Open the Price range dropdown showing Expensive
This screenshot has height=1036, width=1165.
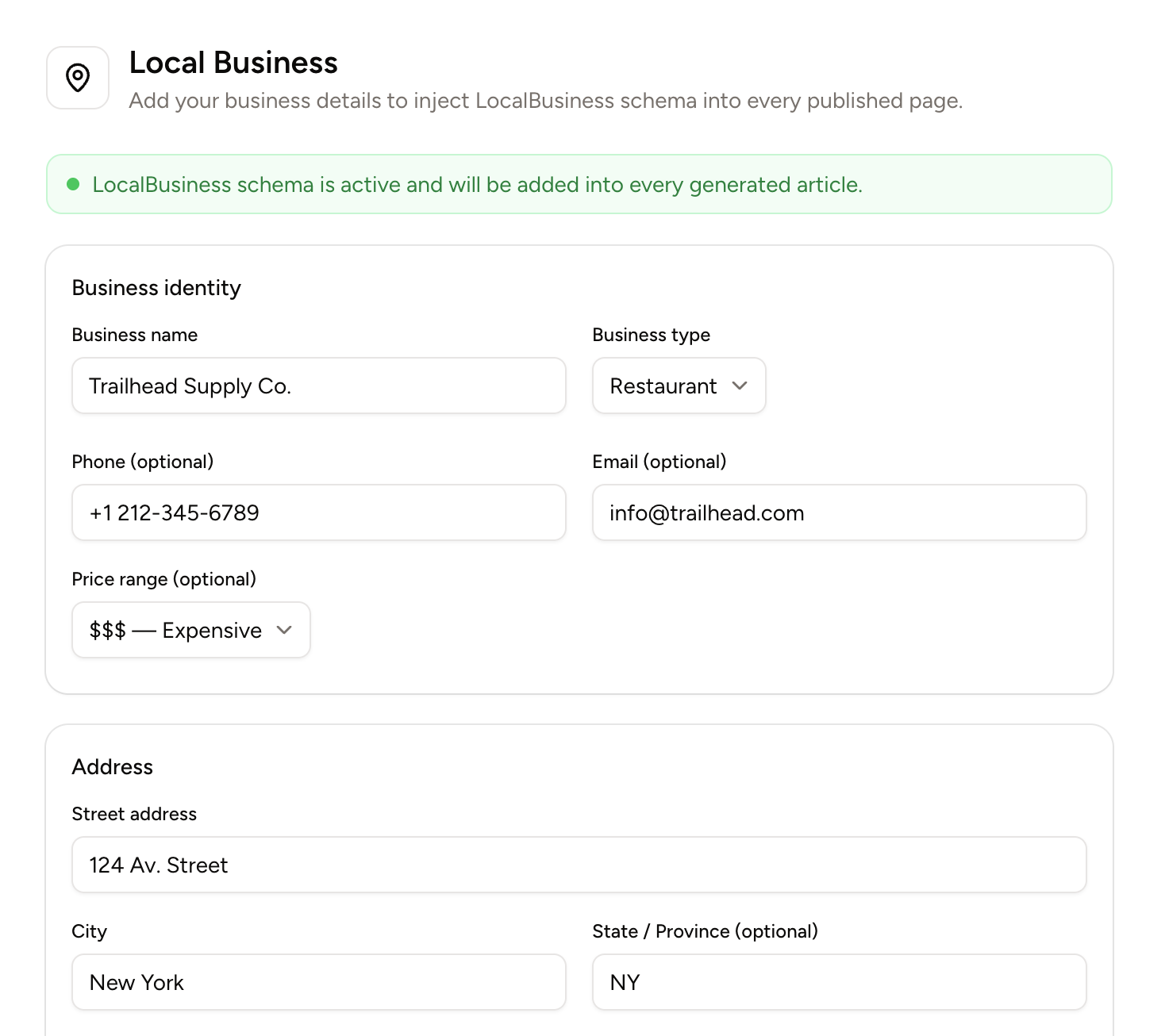tap(191, 630)
